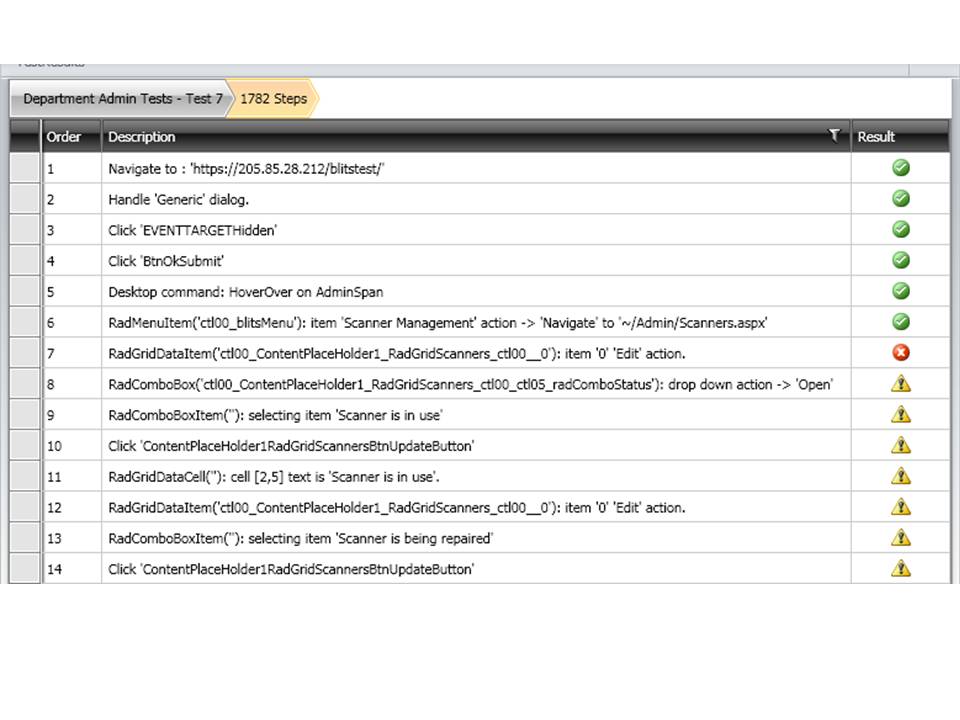The height and width of the screenshot is (720, 960).
Task: Click the step 7 RadGridDataItem 'Edit' action description
Action: [x=397, y=354]
